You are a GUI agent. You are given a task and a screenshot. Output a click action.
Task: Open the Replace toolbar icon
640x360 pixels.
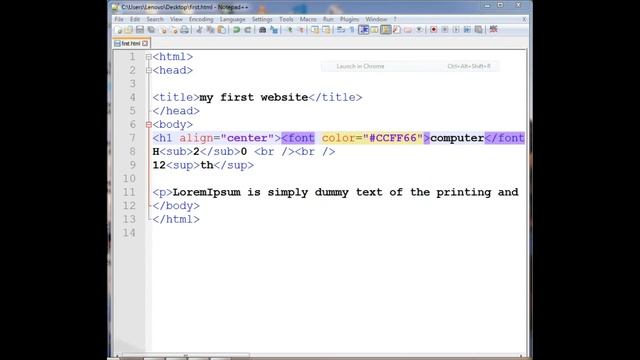[274, 30]
